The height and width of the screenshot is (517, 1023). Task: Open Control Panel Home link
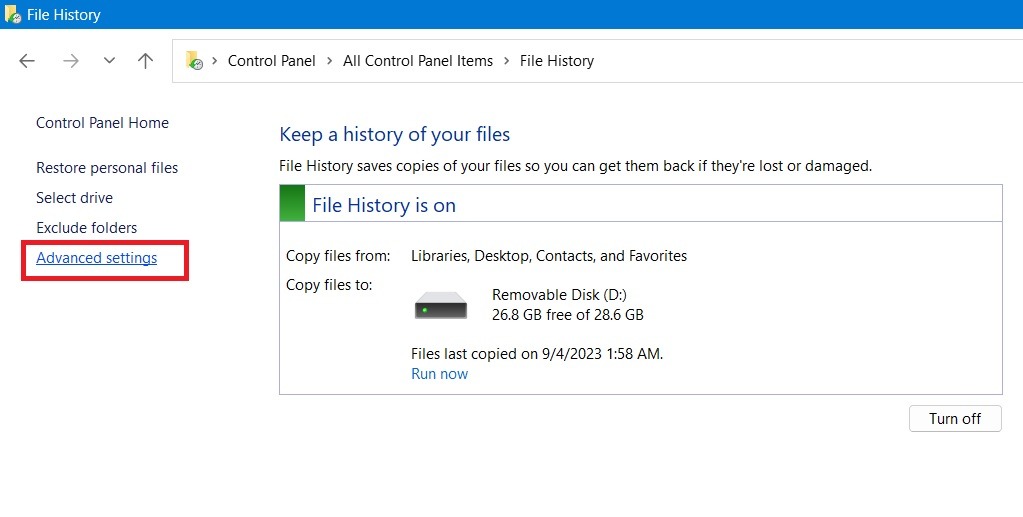coord(102,123)
